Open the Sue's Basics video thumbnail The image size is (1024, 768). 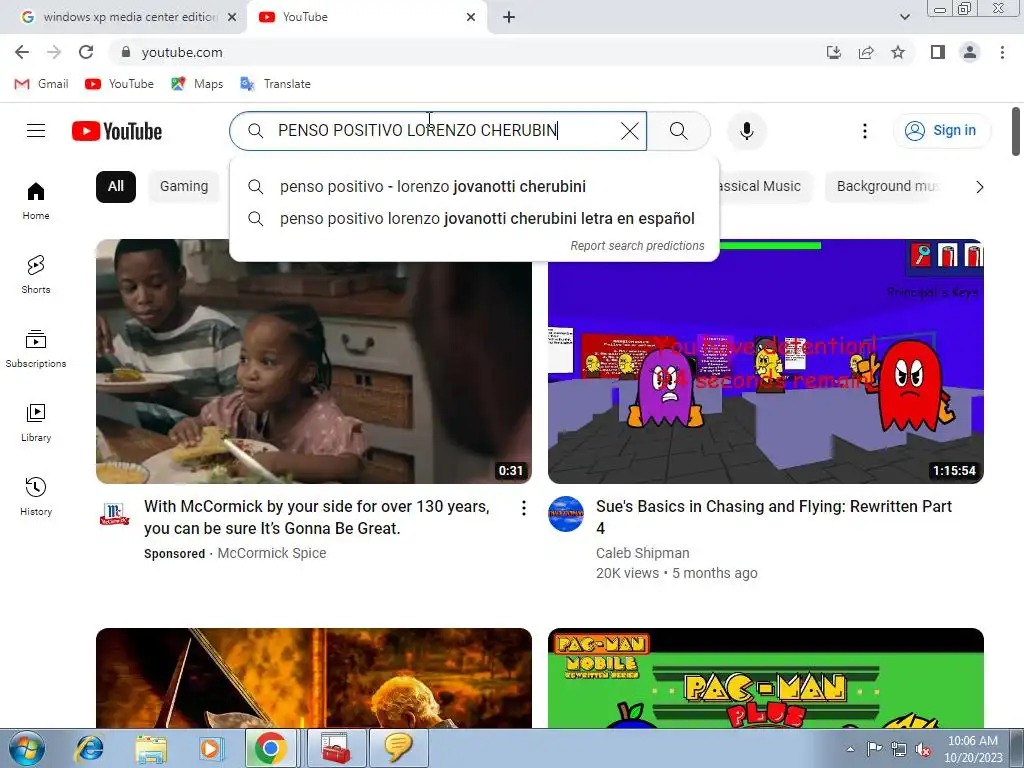point(765,361)
